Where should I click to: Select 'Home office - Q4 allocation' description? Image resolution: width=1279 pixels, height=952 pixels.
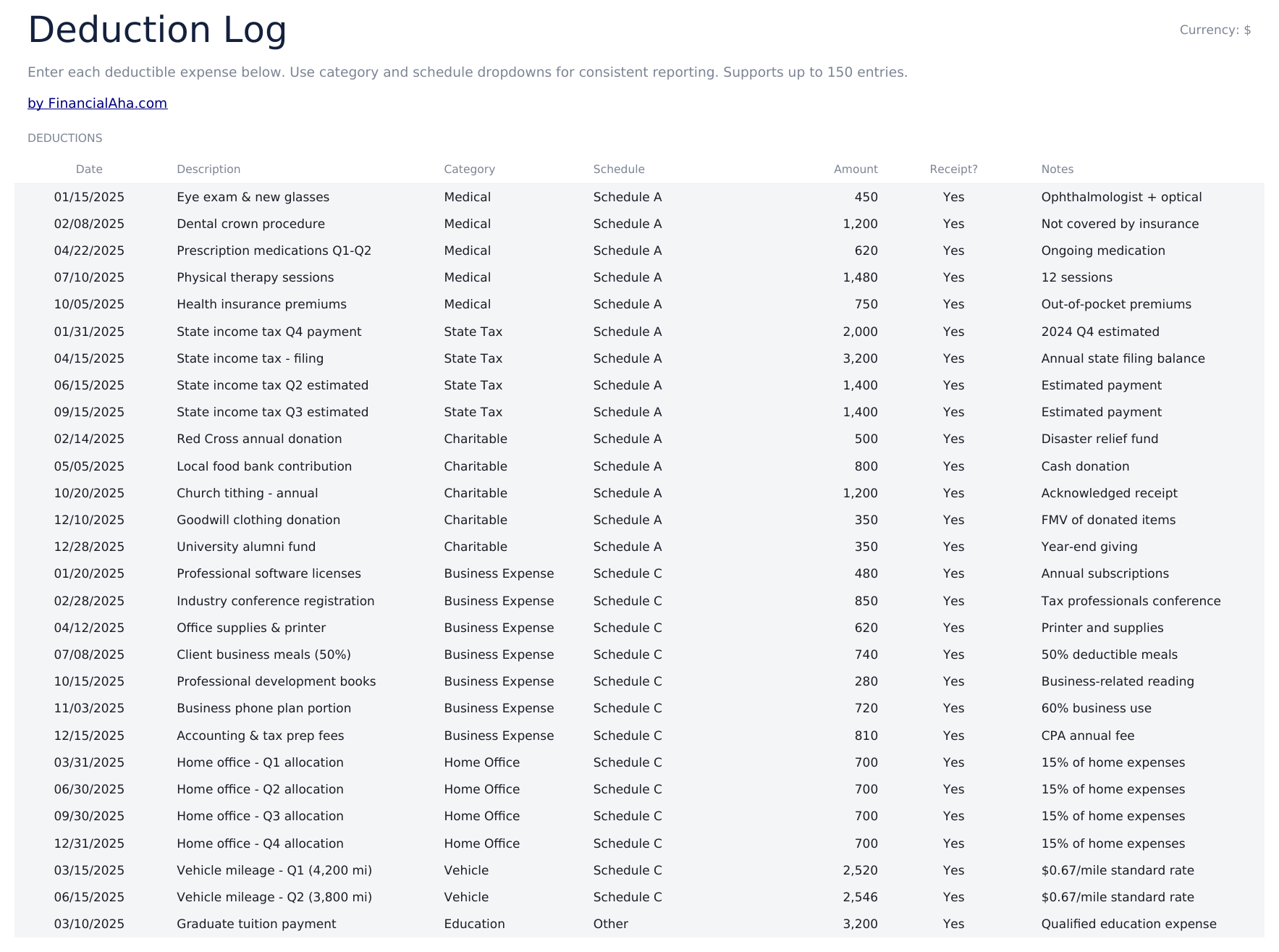tap(260, 843)
